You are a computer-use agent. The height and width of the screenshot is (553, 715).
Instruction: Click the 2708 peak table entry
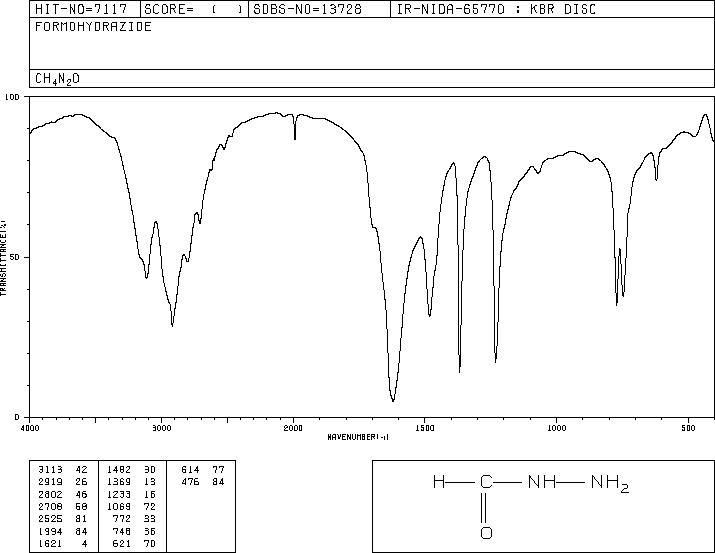click(x=62, y=506)
